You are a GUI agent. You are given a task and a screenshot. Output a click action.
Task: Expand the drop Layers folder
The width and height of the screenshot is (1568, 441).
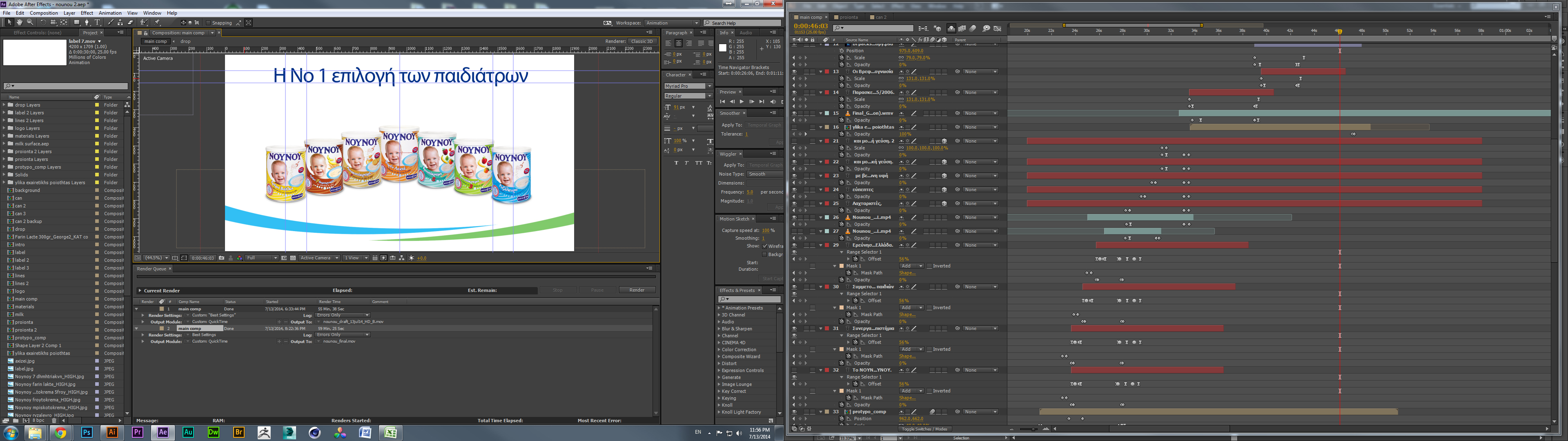(4, 105)
